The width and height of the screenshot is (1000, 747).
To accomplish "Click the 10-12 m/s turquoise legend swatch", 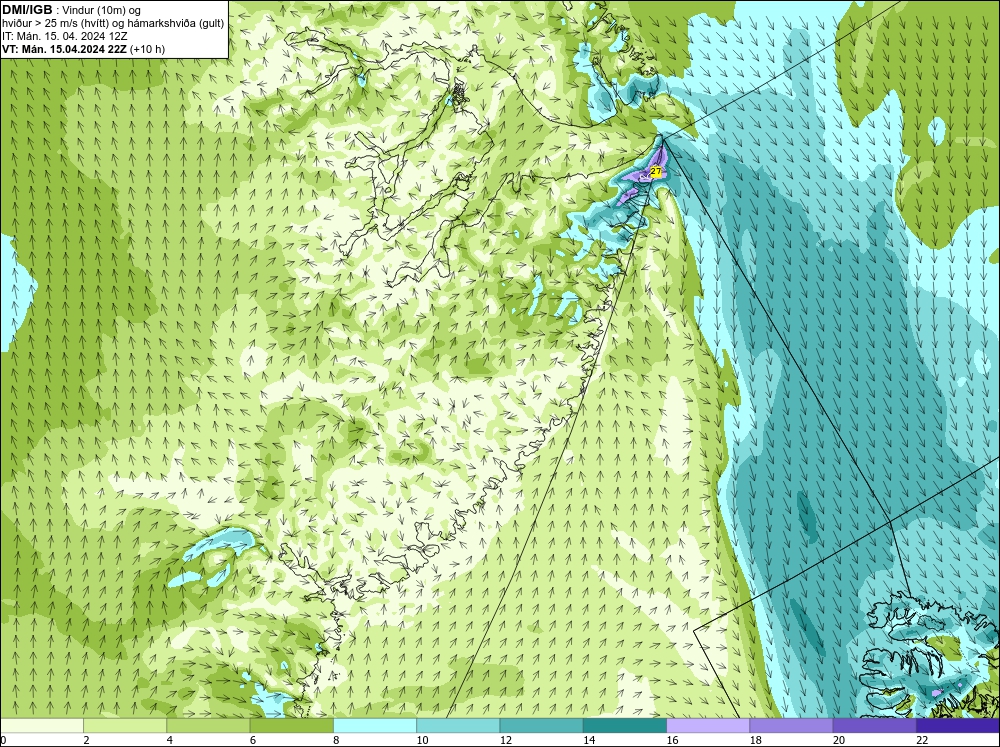I will (458, 726).
